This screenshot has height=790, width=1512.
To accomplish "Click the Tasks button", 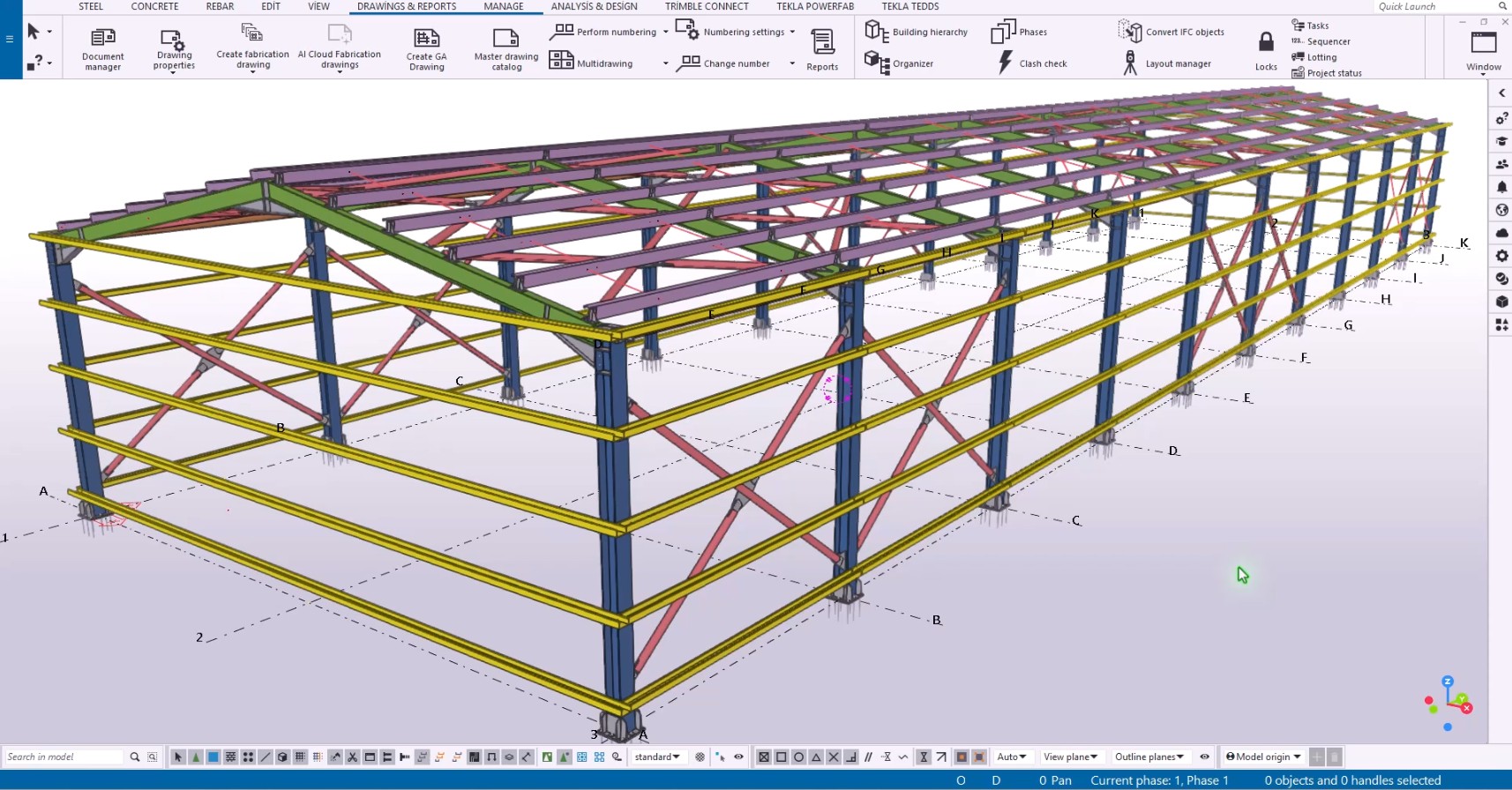I will (1310, 26).
